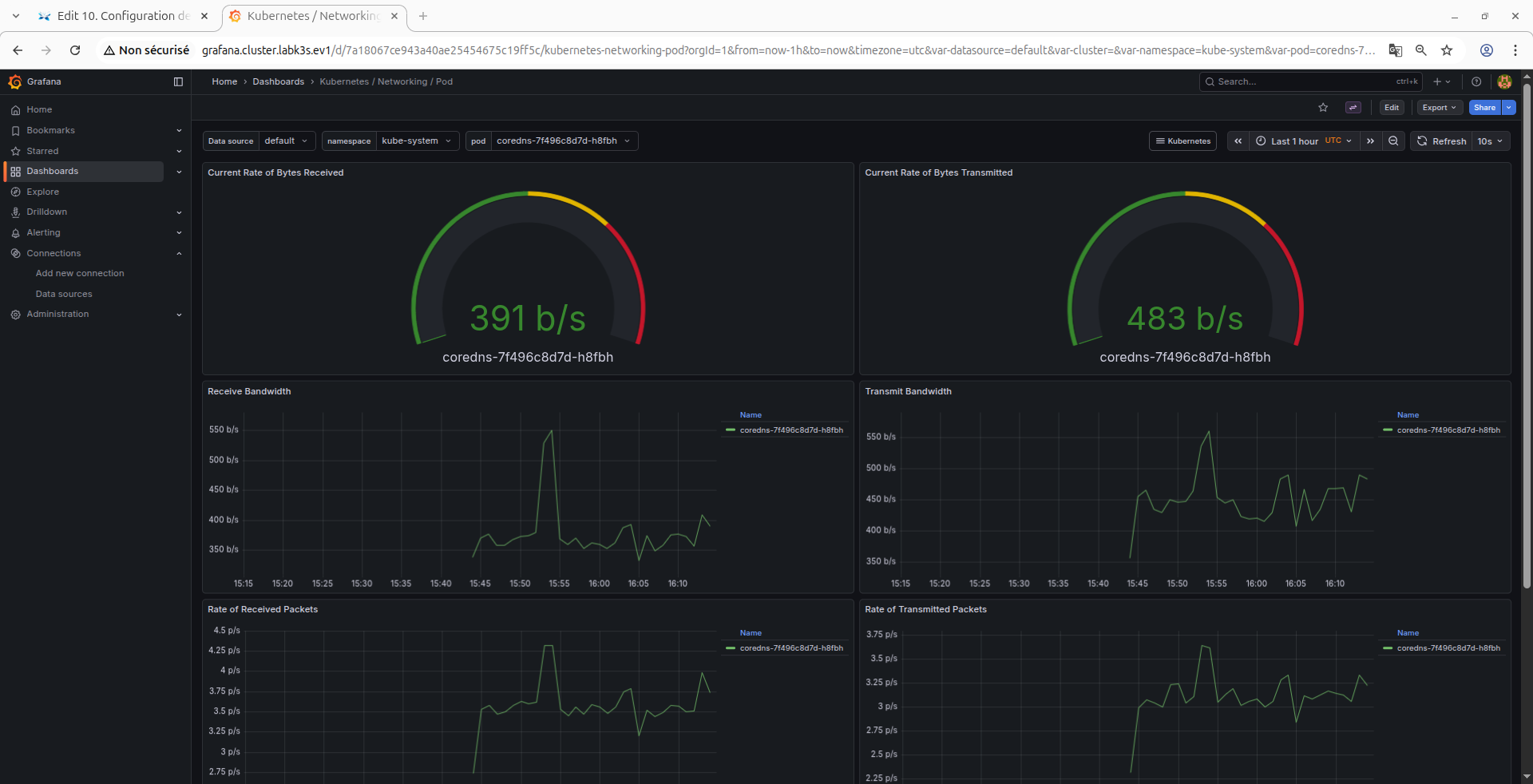
Task: Dock or undock the sidebar menu
Action: (x=178, y=81)
